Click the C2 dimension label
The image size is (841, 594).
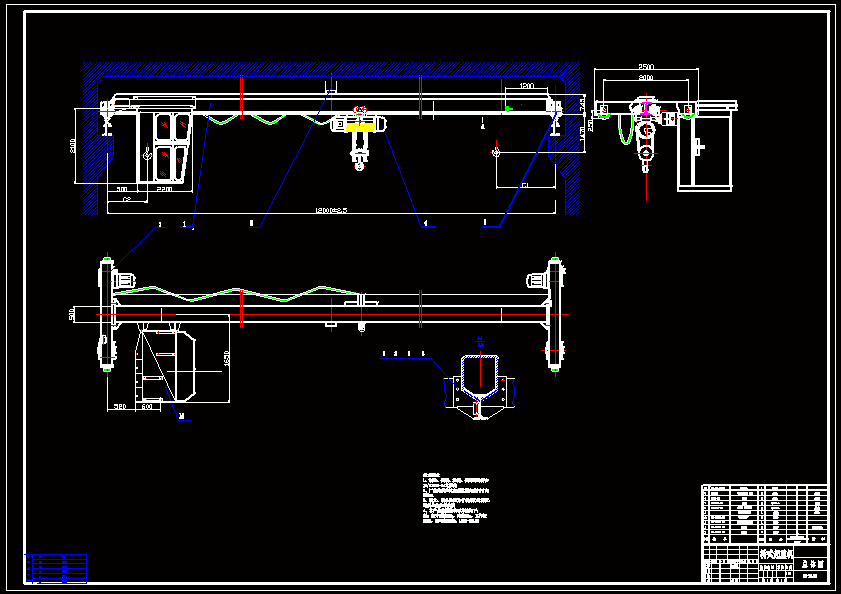pyautogui.click(x=127, y=199)
